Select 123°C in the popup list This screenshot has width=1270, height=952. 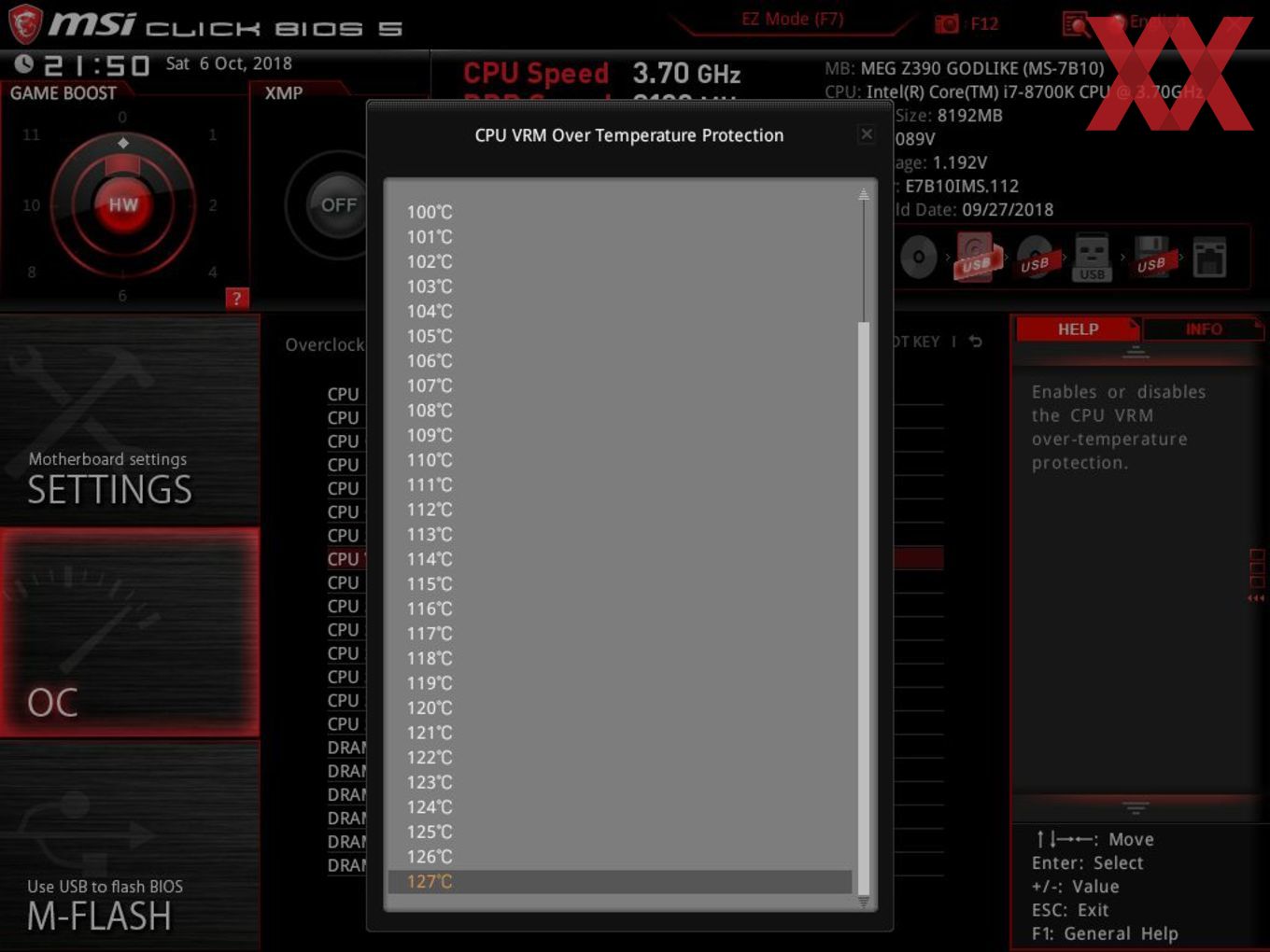coord(620,782)
